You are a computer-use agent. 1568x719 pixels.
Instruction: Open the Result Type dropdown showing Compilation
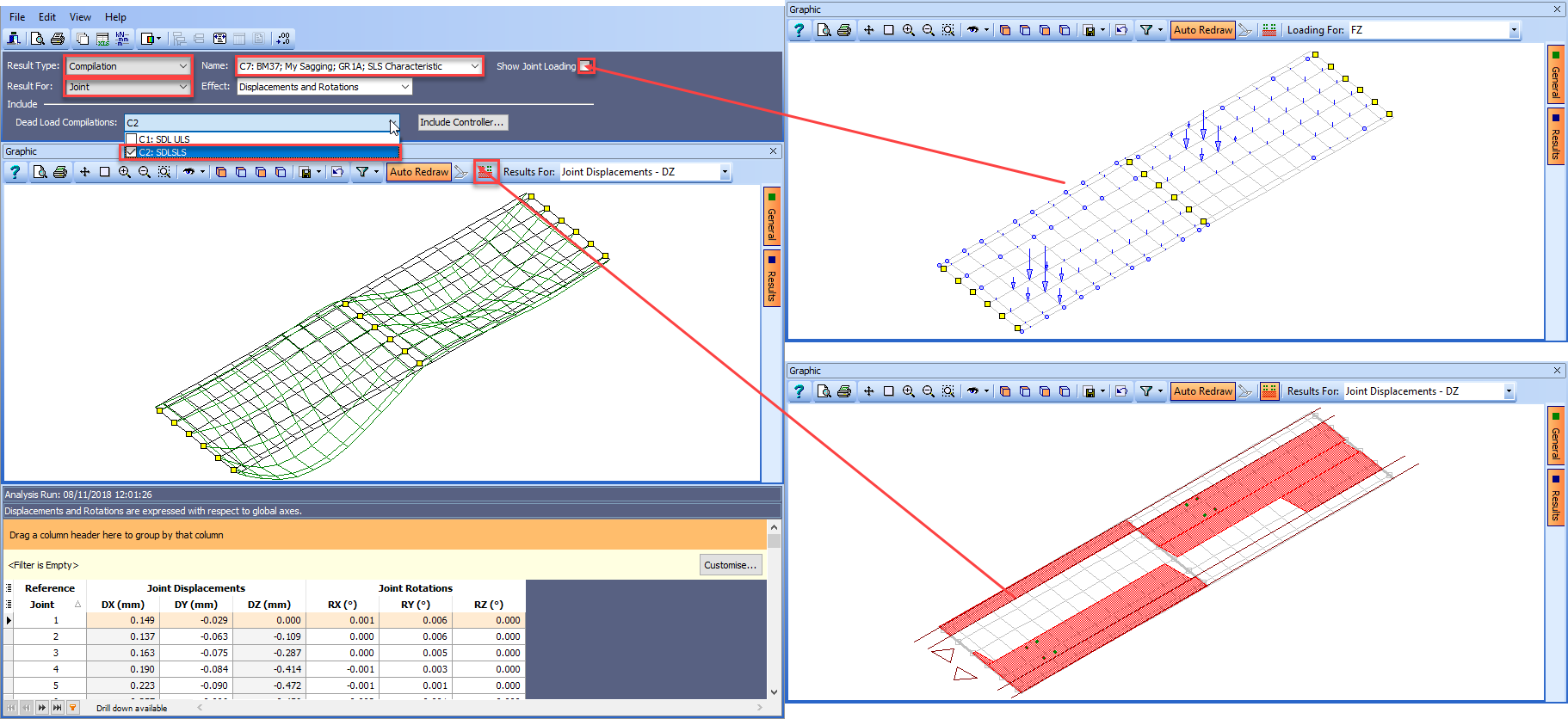128,66
